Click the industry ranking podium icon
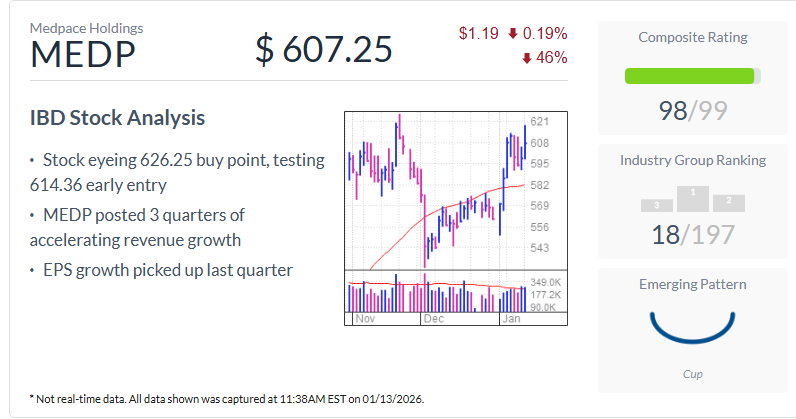Screen dimensions: 796x419 pyautogui.click(x=692, y=199)
